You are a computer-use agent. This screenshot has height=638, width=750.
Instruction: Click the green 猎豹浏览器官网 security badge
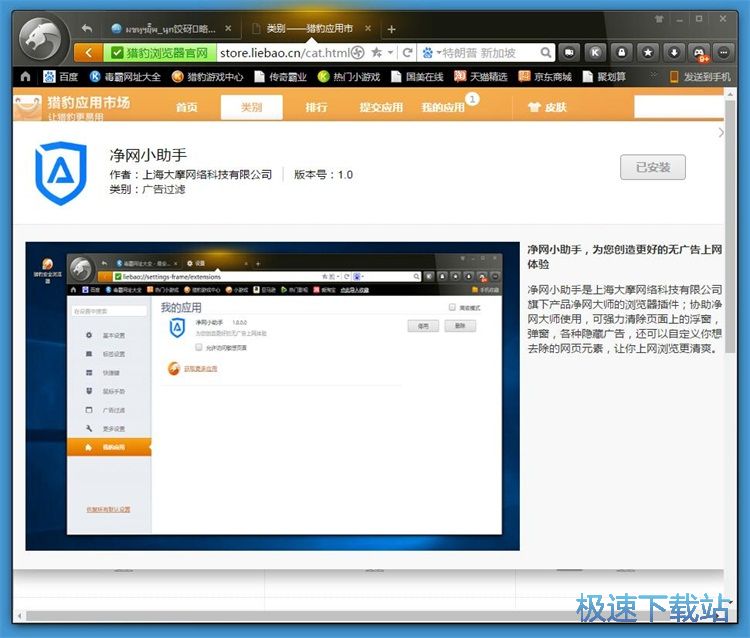coord(160,53)
